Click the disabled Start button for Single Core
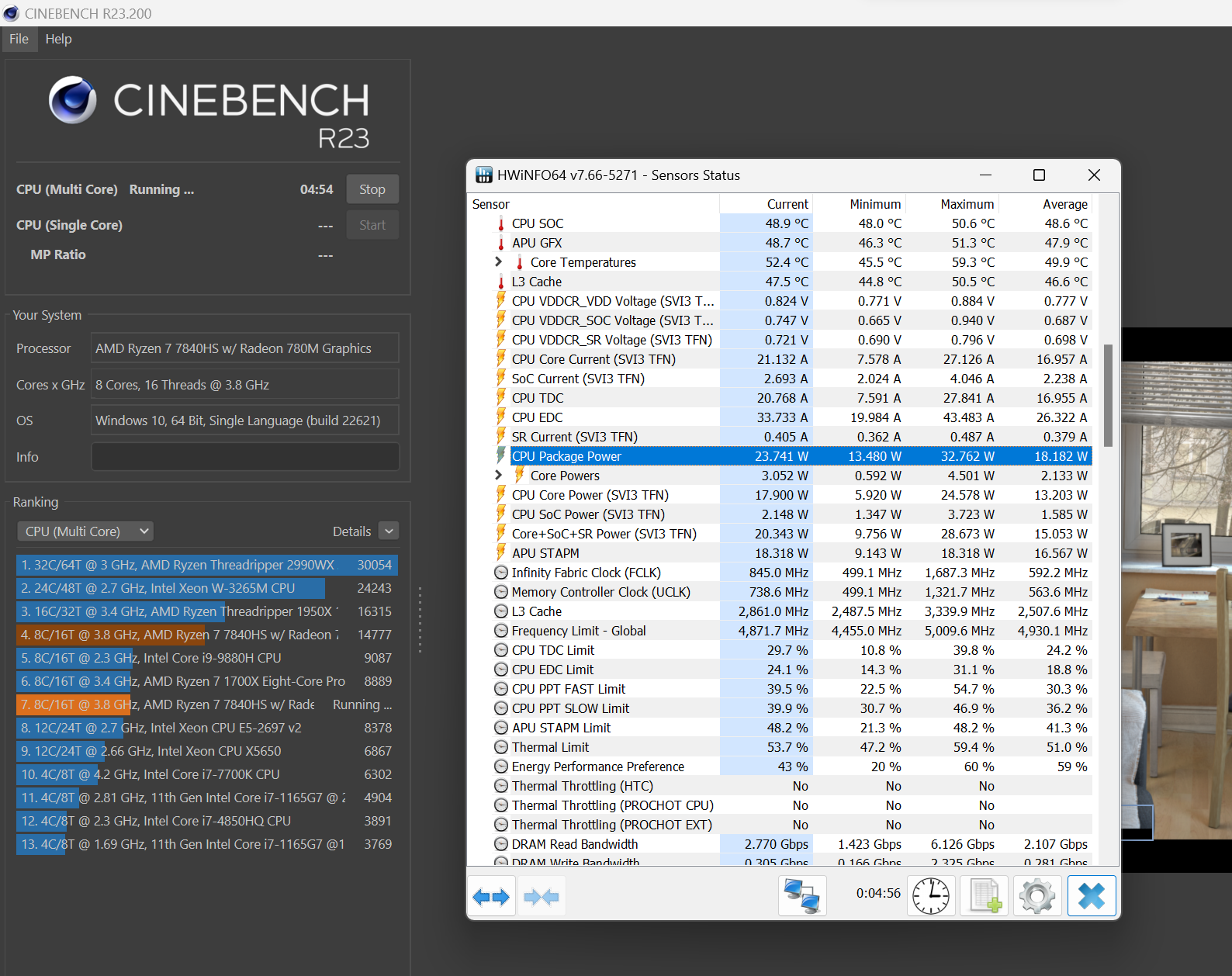 click(372, 225)
